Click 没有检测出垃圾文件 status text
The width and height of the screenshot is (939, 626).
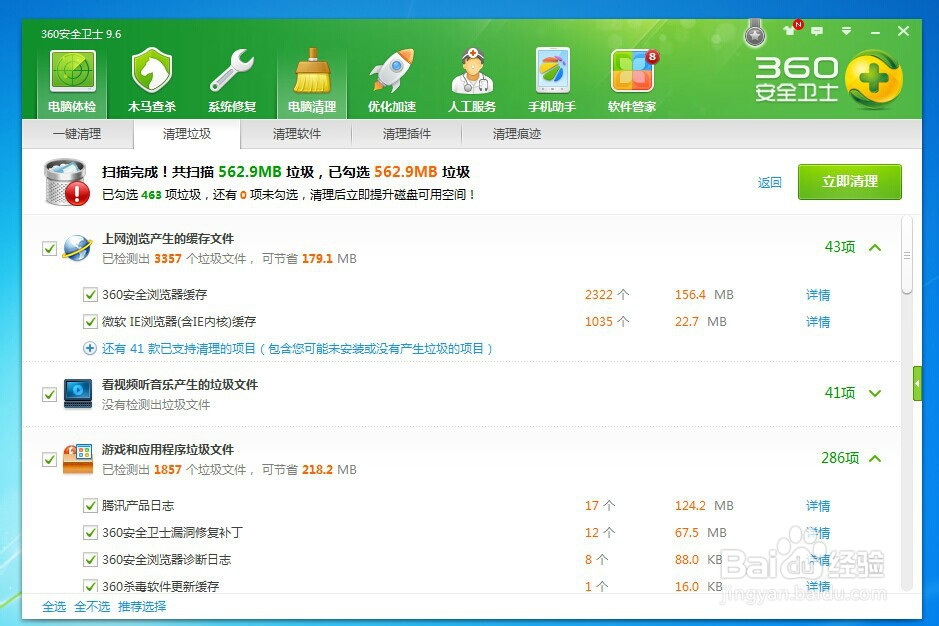(156, 404)
